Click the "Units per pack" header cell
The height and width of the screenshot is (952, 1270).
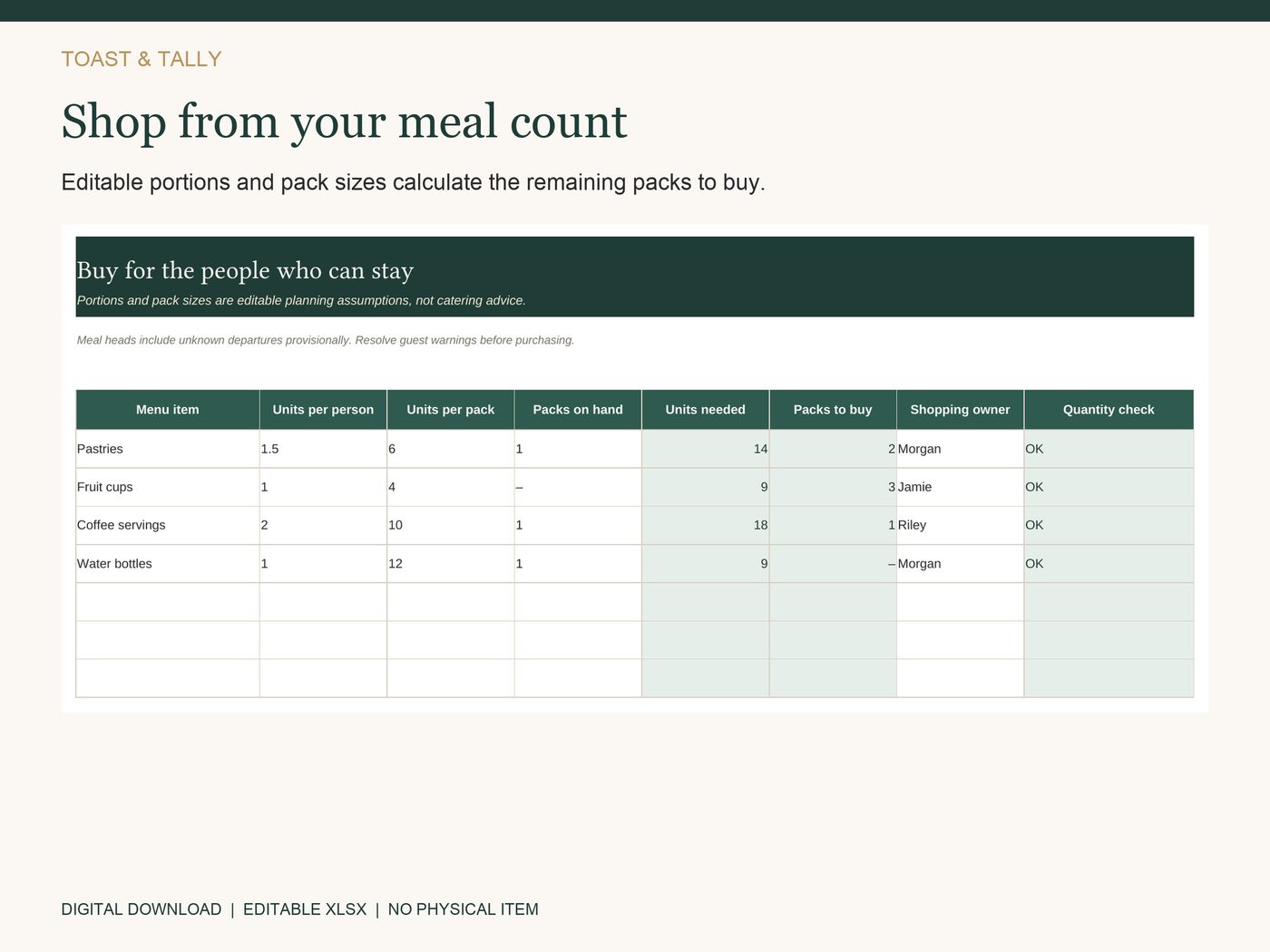(451, 410)
